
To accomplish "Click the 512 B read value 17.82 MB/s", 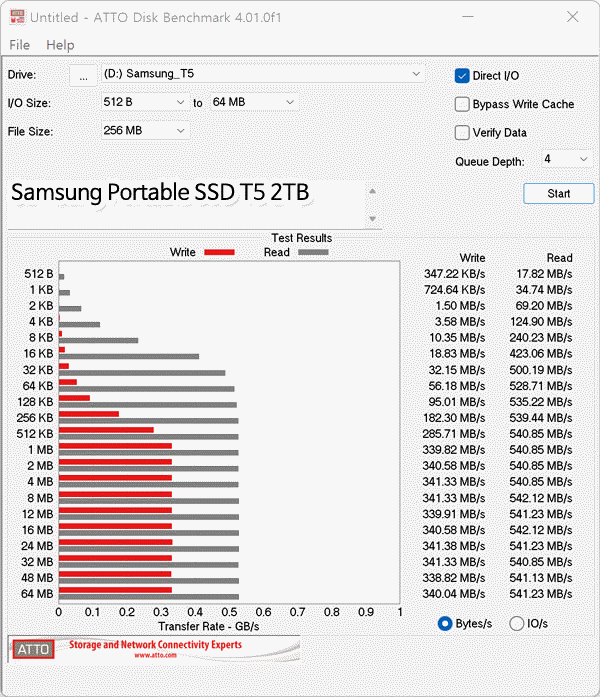I will pos(544,274).
